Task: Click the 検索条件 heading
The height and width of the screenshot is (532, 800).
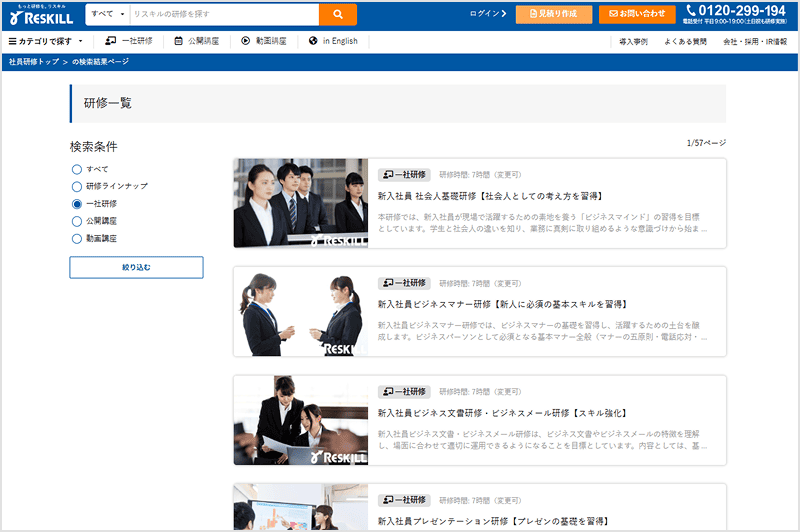Action: [x=93, y=147]
